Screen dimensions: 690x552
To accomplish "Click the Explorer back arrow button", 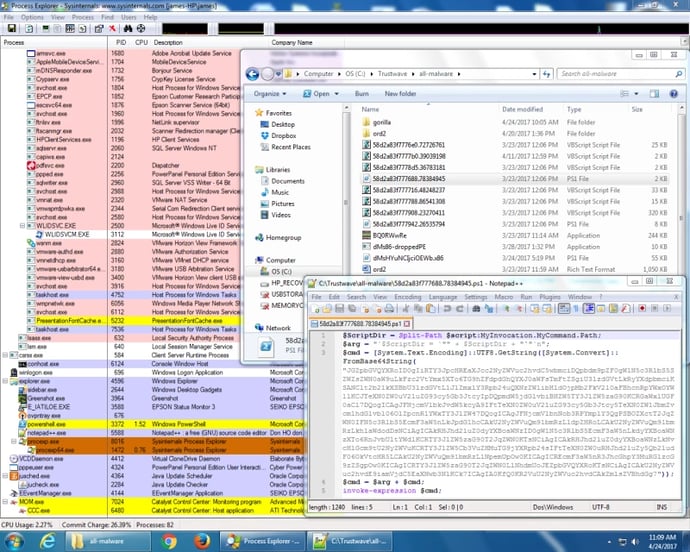I will click(x=254, y=74).
